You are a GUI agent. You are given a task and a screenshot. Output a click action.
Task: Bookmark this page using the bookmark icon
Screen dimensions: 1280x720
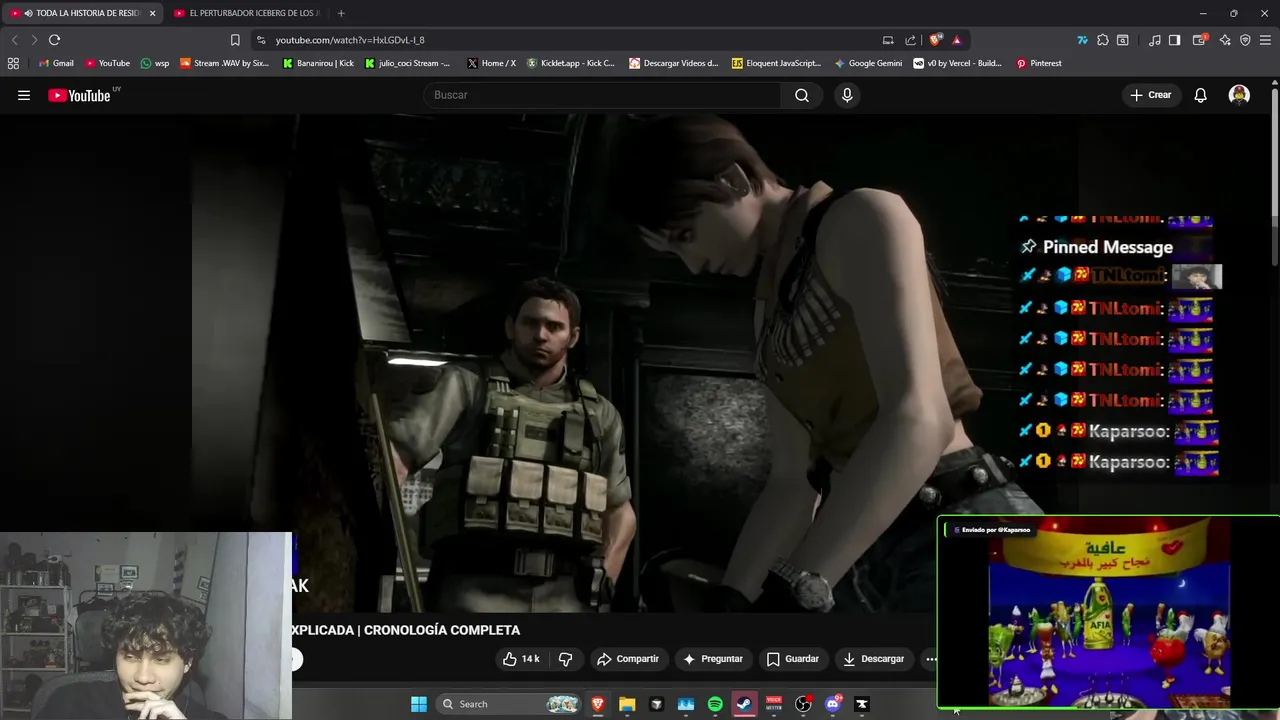pos(235,40)
